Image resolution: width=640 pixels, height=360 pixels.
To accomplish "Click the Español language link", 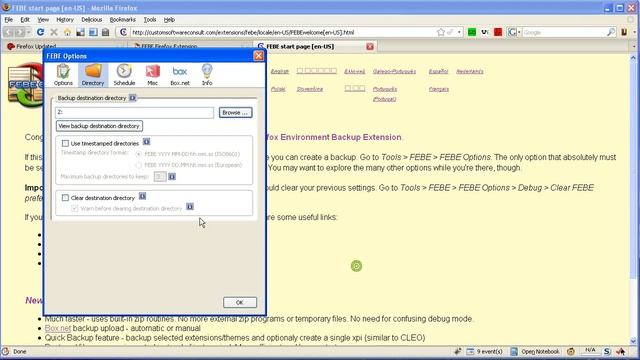I will click(x=438, y=71).
